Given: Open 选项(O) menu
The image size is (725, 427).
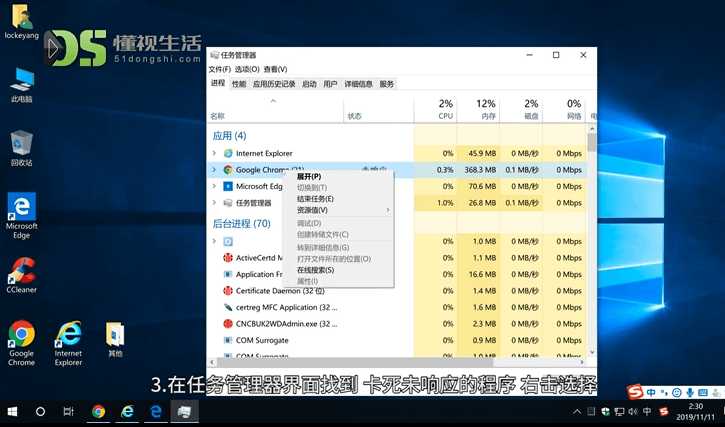Looking at the screenshot, I should (247, 69).
